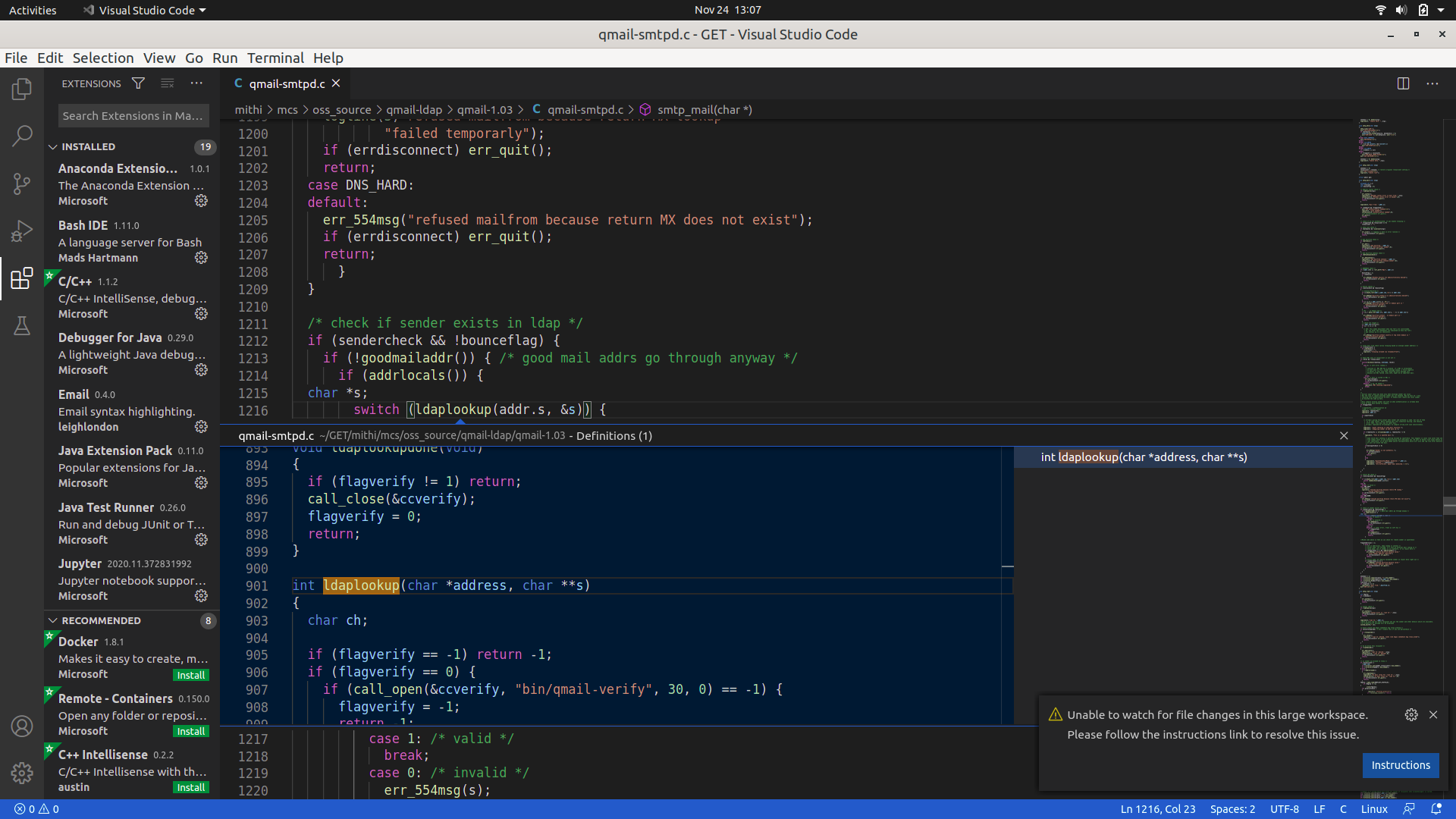Click the Instructions button in notification

click(x=1400, y=765)
